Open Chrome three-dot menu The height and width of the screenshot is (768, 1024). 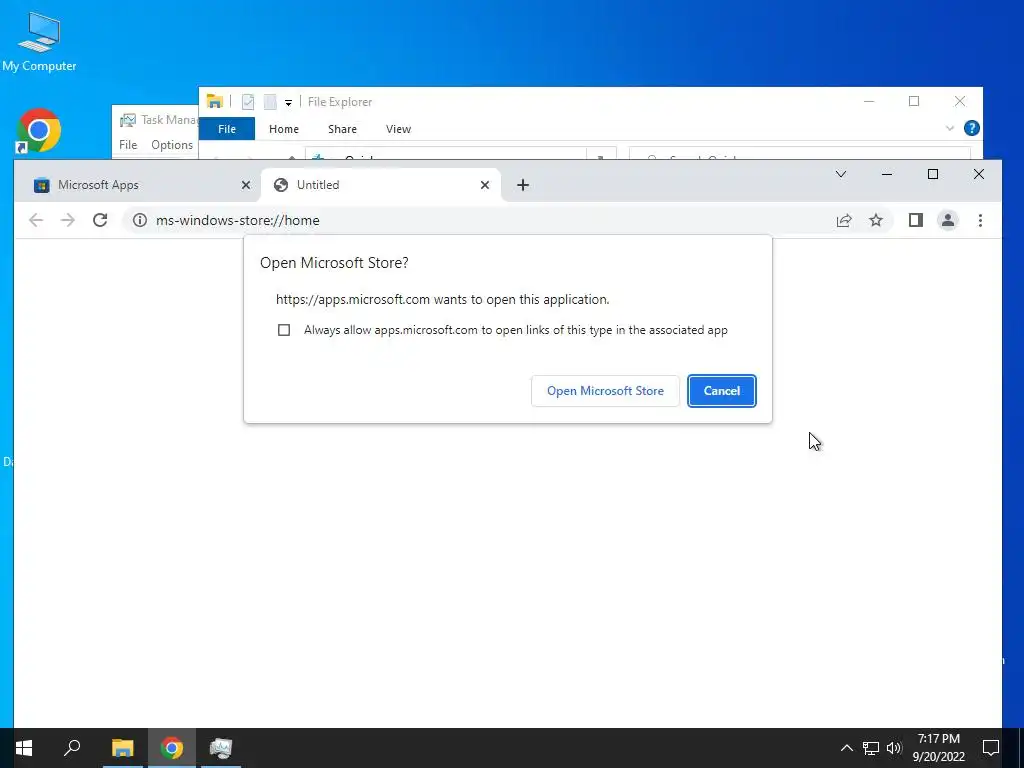[980, 220]
